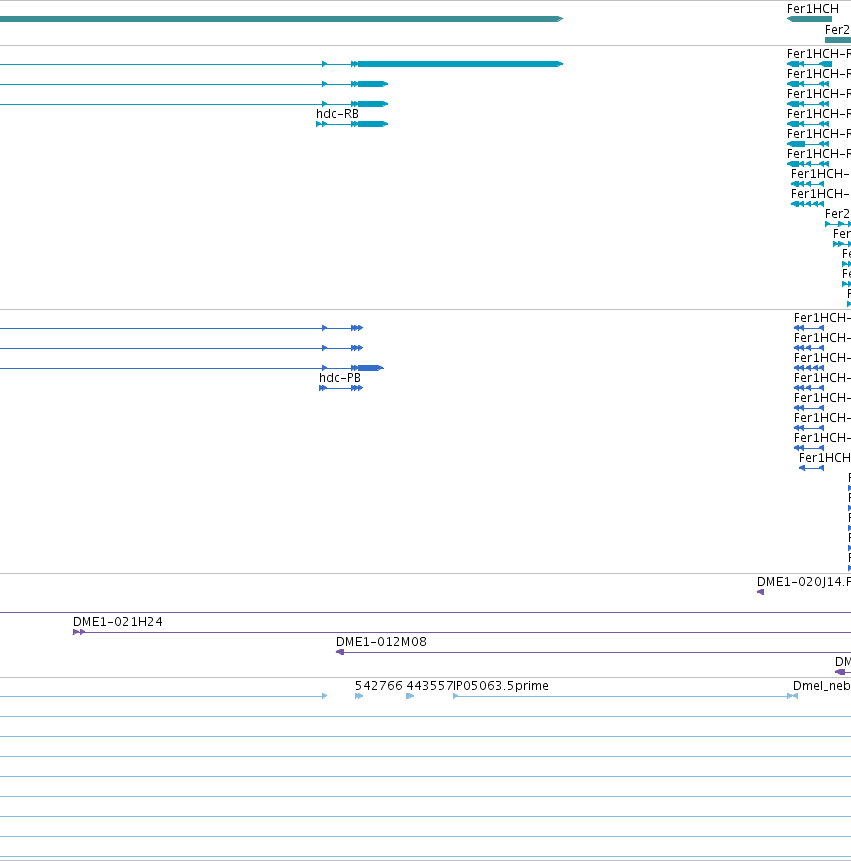
Task: Select purple arrowhead under DME1-020J14 label
Action: tap(760, 592)
